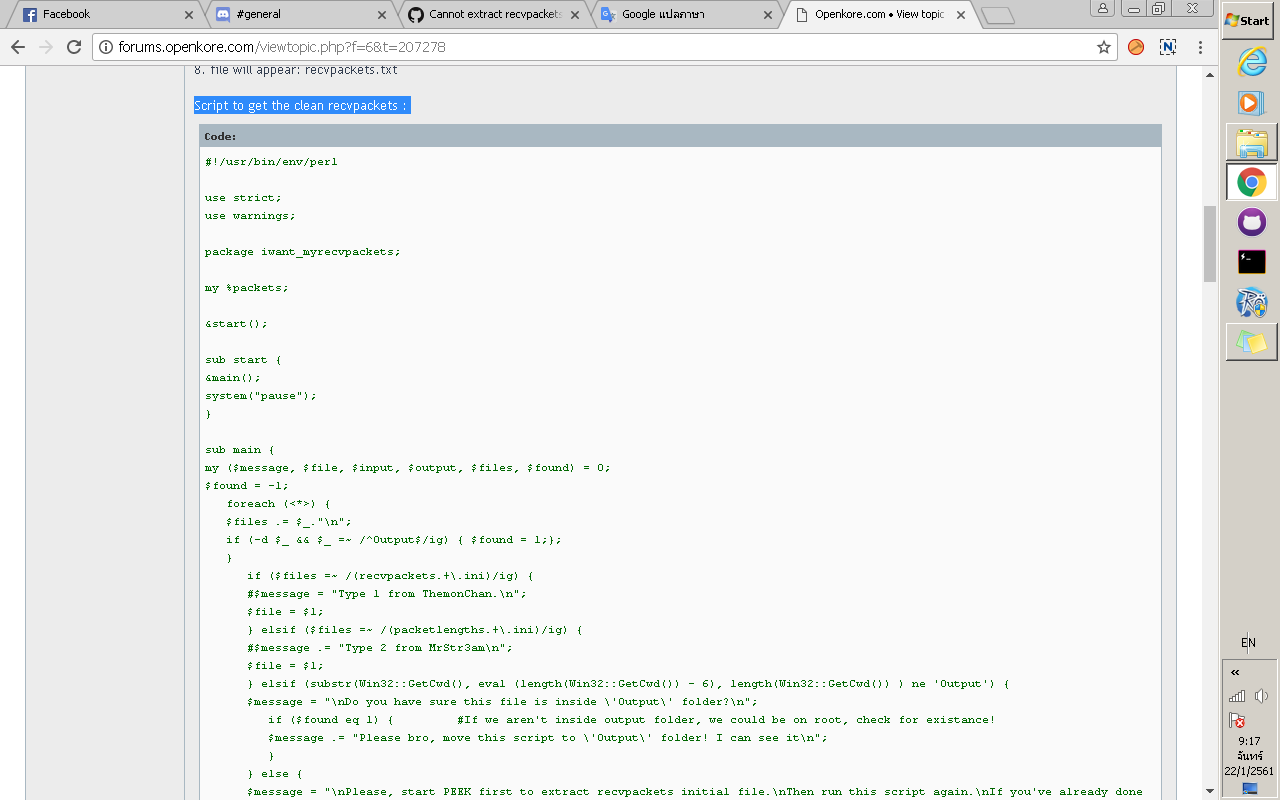Open Sticky Notes from the taskbar
1280x800 pixels.
1251,341
